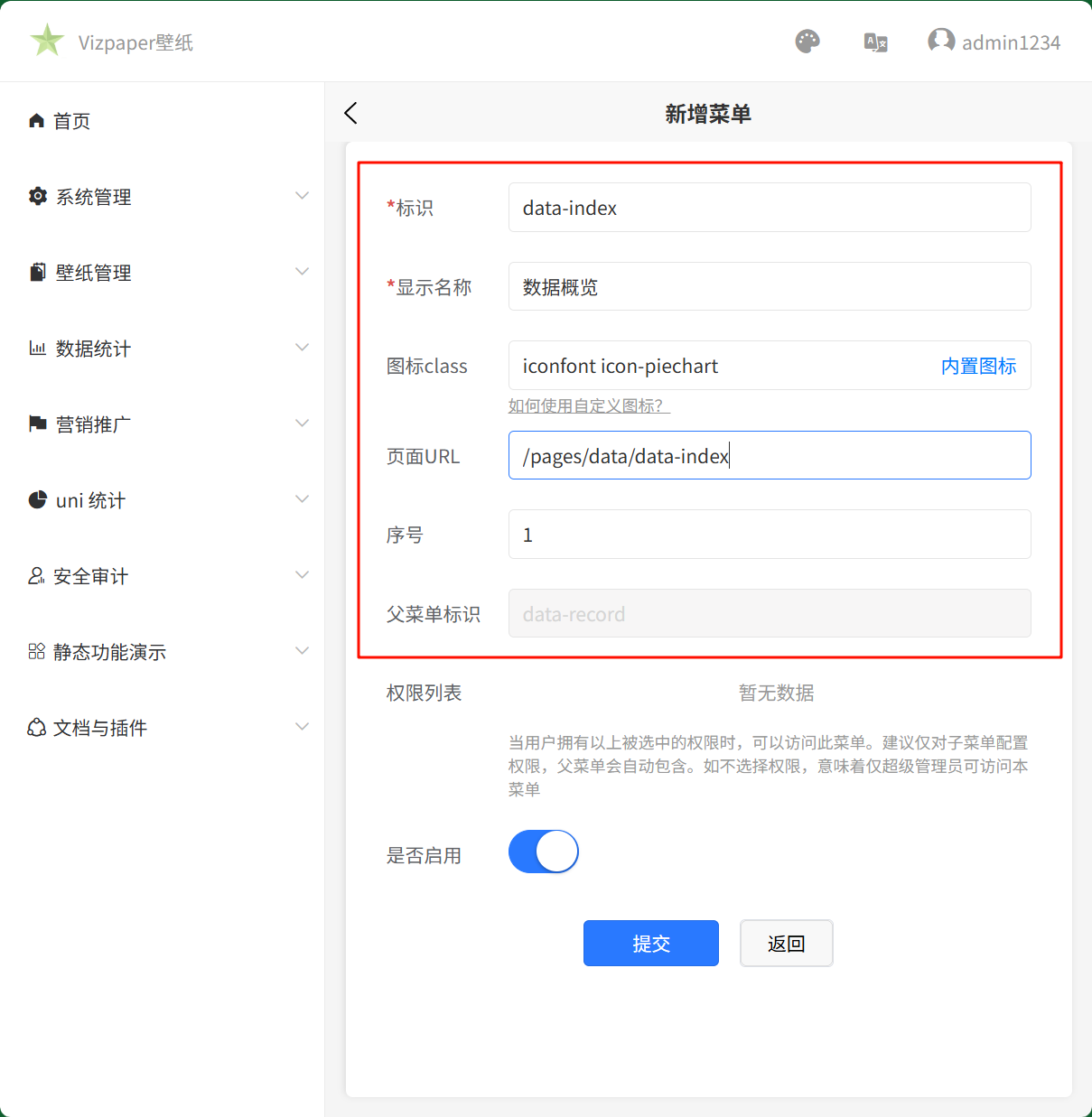Click the 是否启用 label
This screenshot has width=1092, height=1117.
tap(425, 855)
